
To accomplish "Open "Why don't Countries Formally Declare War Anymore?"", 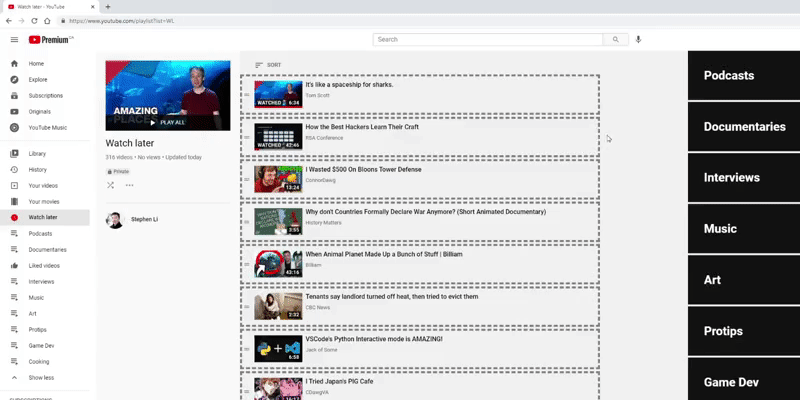I will click(x=426, y=212).
